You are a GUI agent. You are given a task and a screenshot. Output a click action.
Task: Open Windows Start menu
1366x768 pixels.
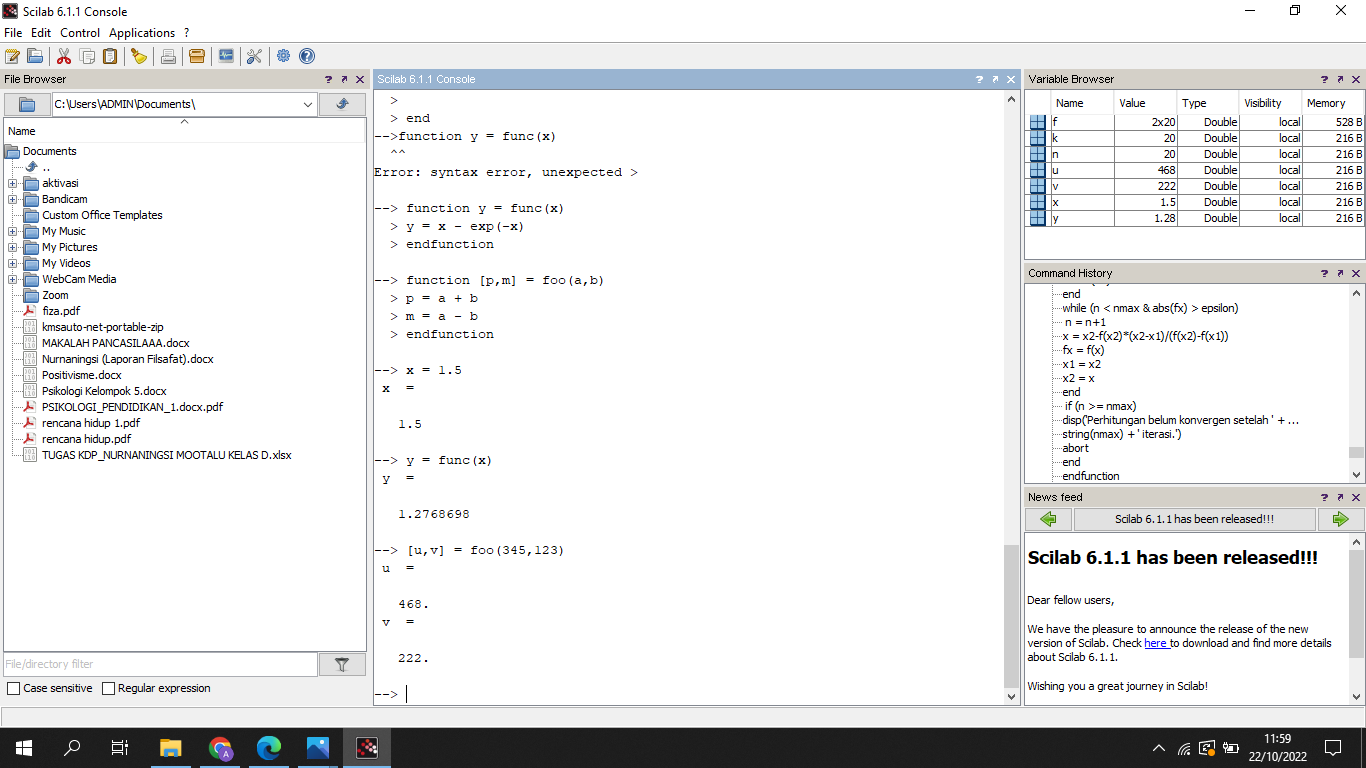pos(24,747)
